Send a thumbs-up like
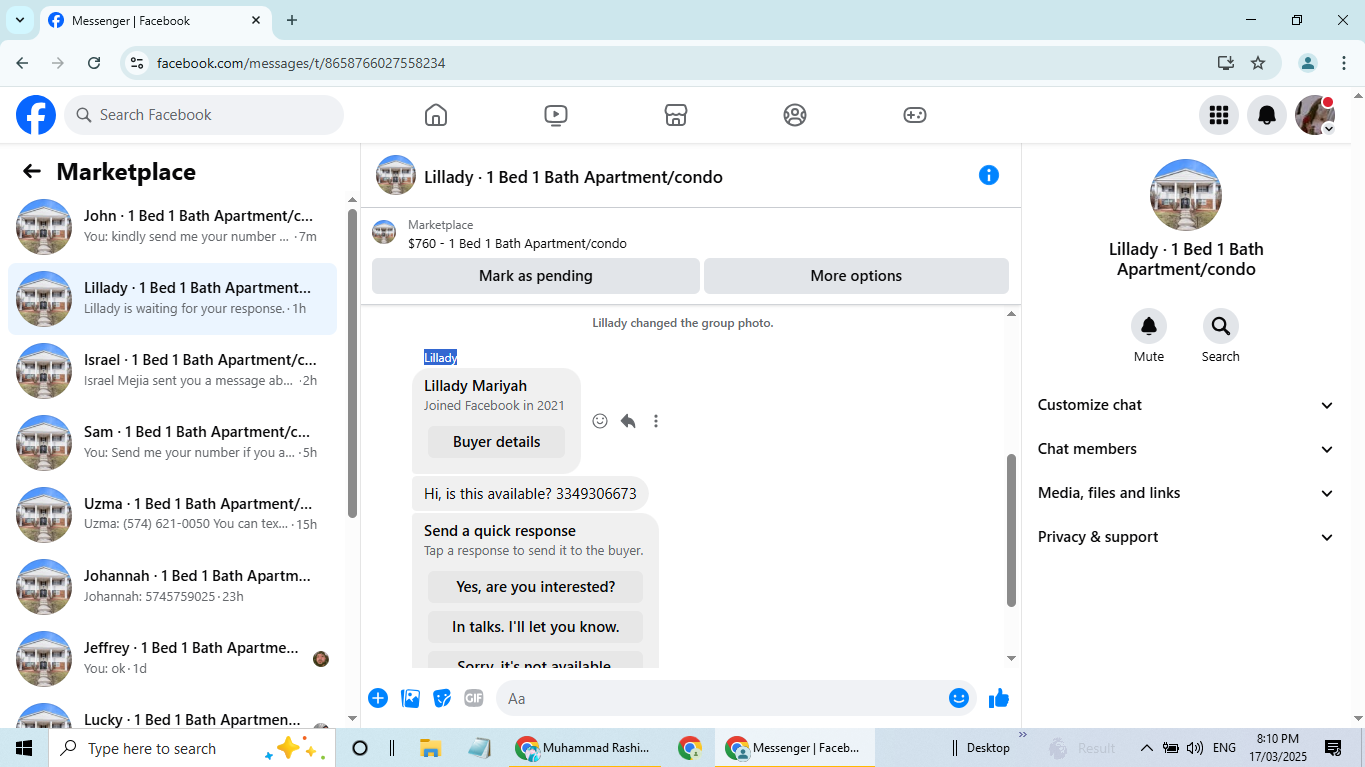Image resolution: width=1365 pixels, height=767 pixels. point(999,698)
